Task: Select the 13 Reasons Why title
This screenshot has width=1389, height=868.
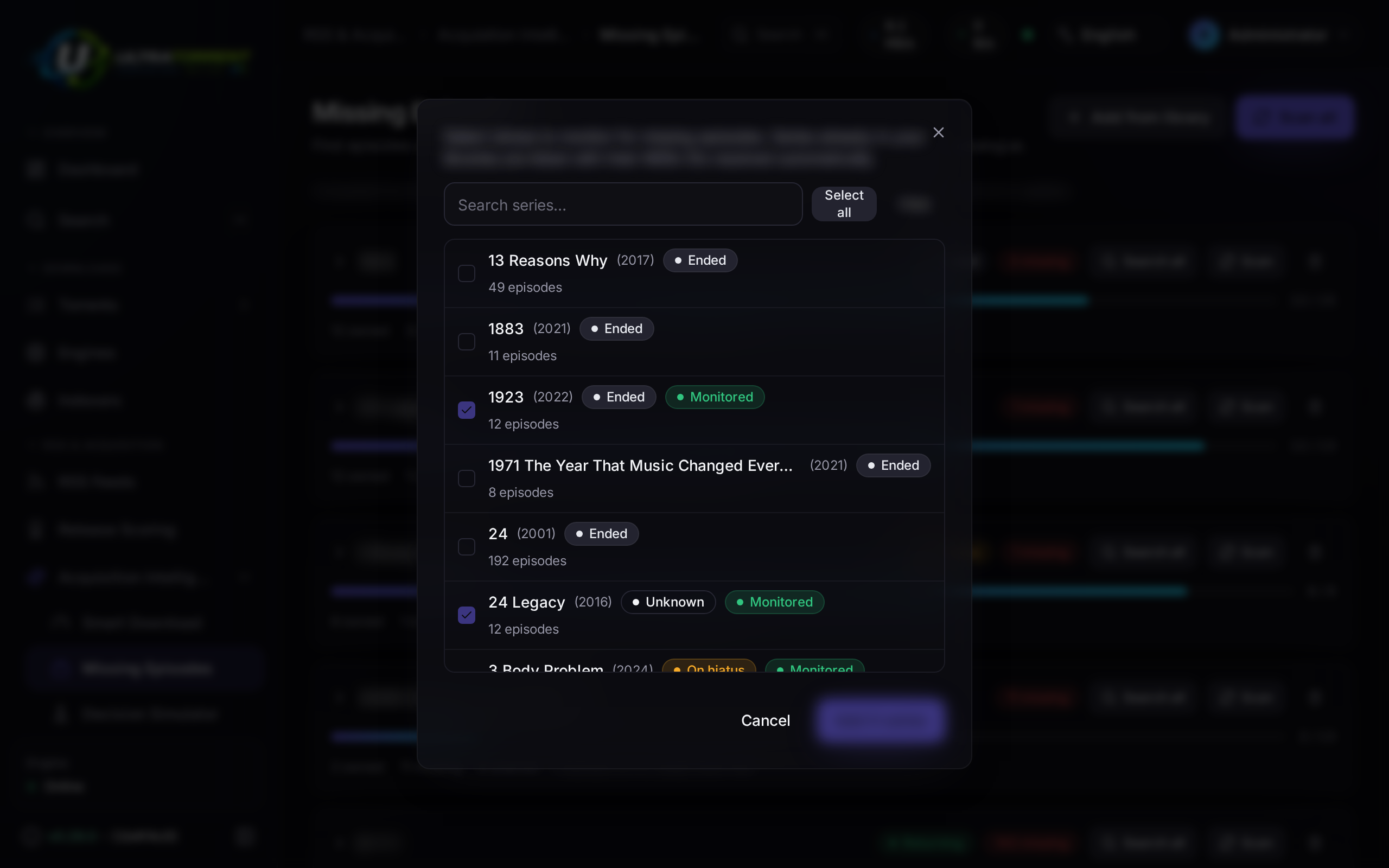Action: pyautogui.click(x=547, y=260)
